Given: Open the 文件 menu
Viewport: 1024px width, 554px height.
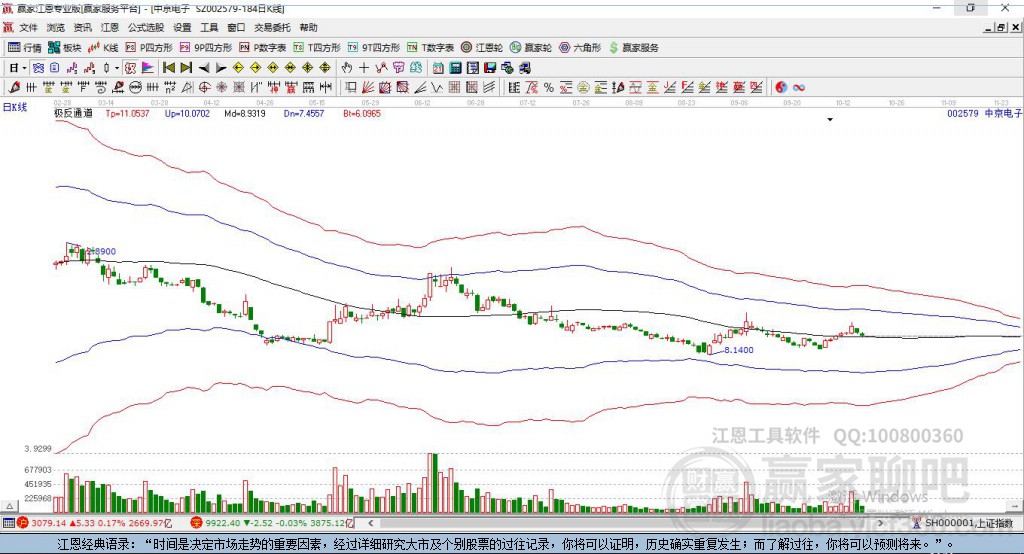Looking at the screenshot, I should pyautogui.click(x=28, y=27).
